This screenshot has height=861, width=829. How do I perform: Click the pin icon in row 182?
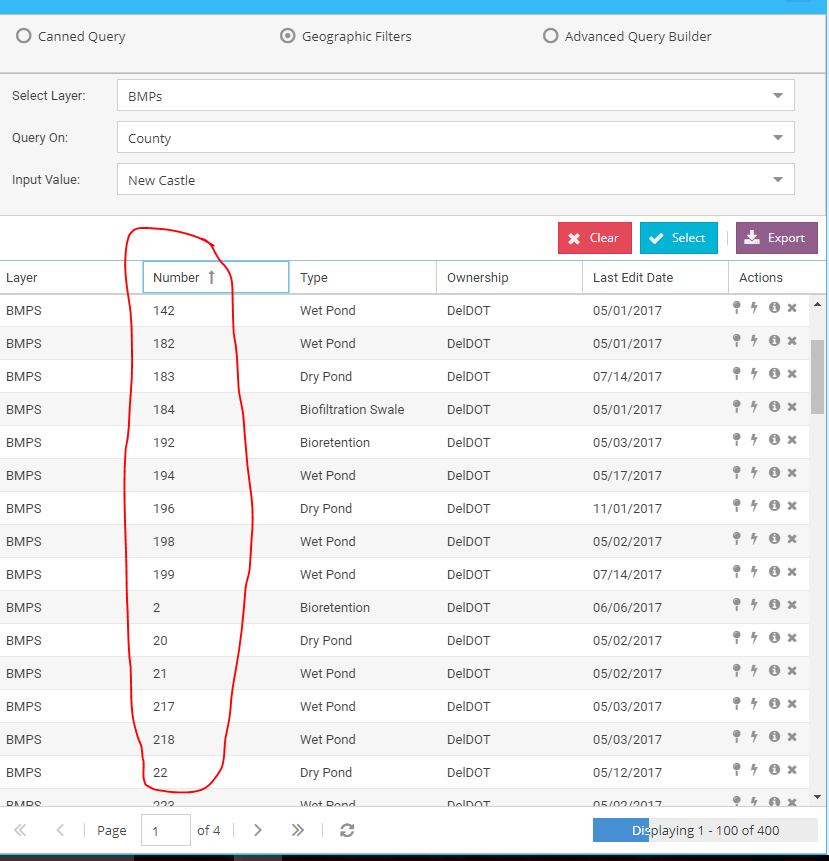pos(737,340)
